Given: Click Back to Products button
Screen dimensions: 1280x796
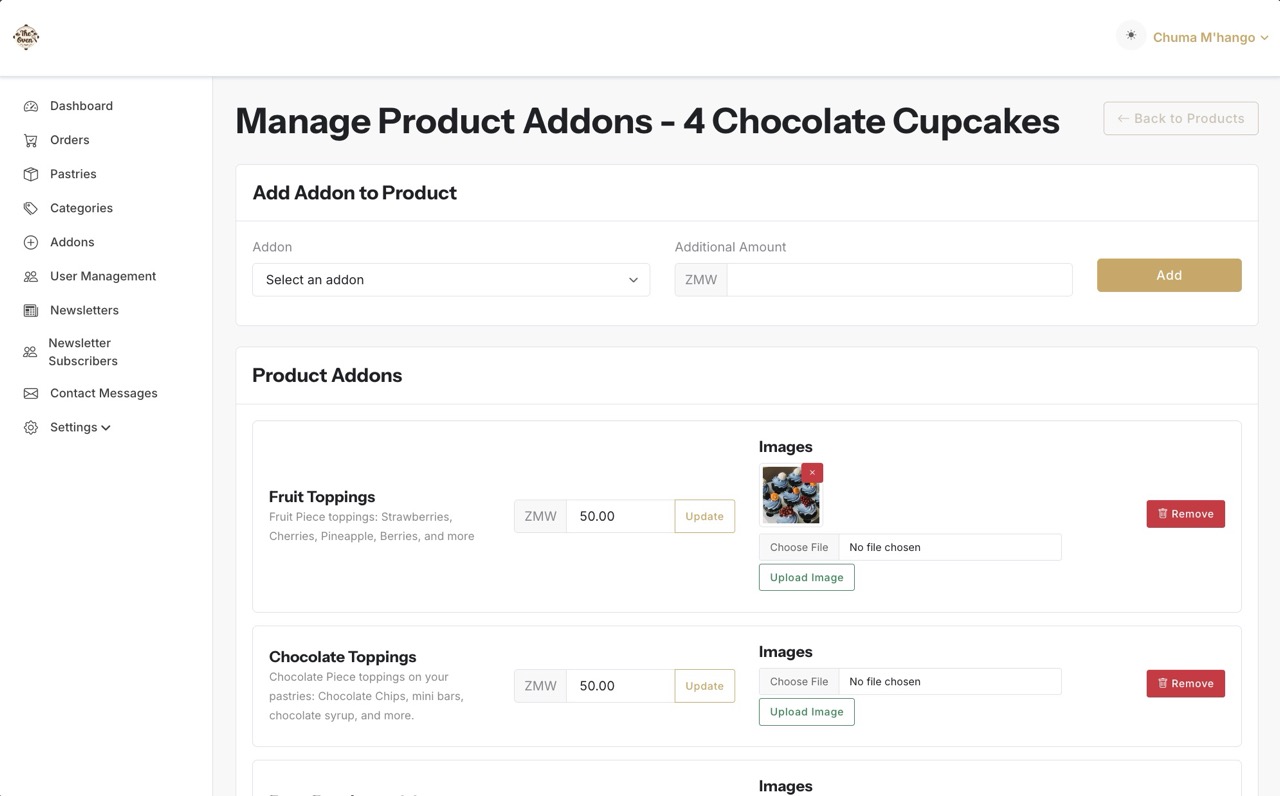Looking at the screenshot, I should tap(1180, 118).
